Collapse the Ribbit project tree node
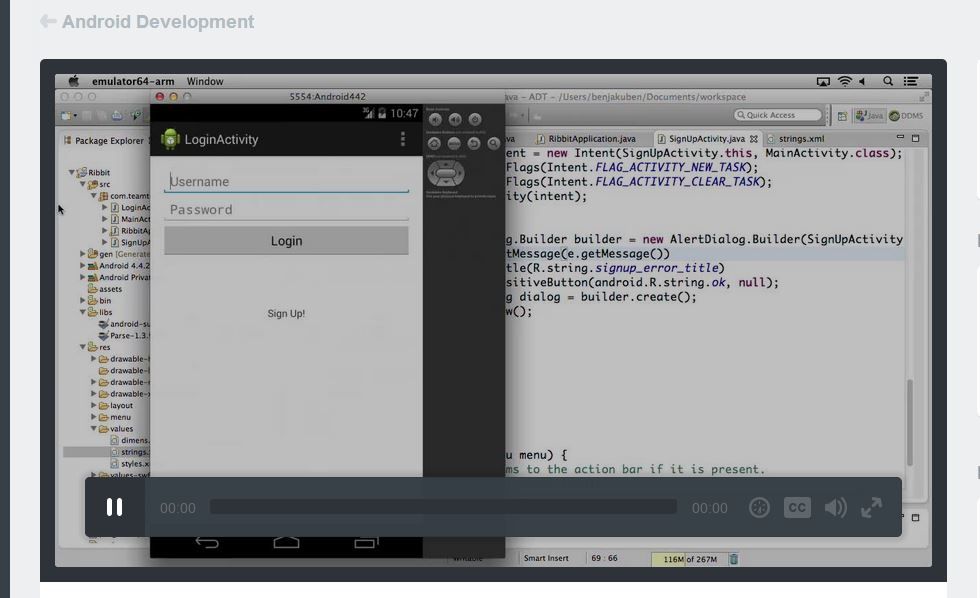This screenshot has height=598, width=980. 72,173
